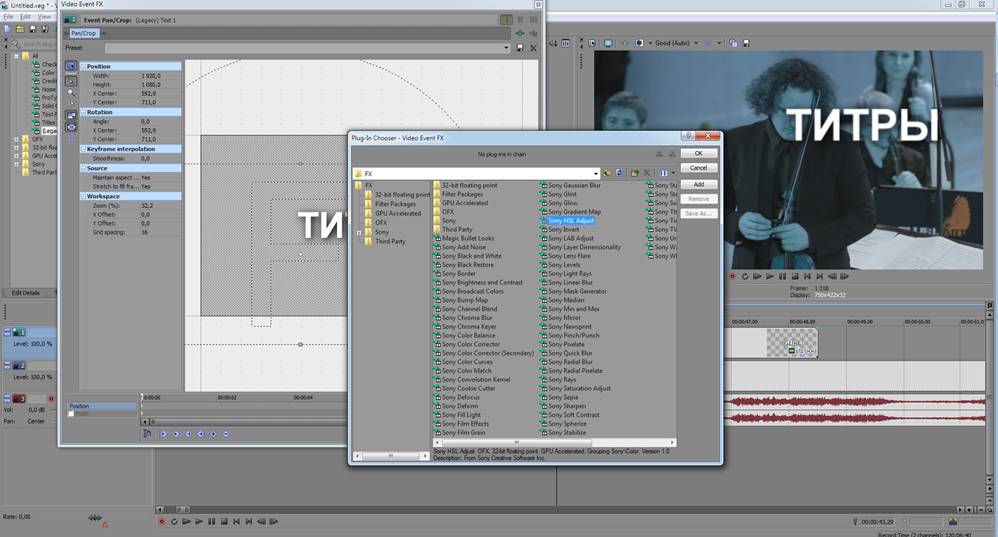Screen dimensions: 998x537
Task: Open the File menu
Action: pos(8,17)
